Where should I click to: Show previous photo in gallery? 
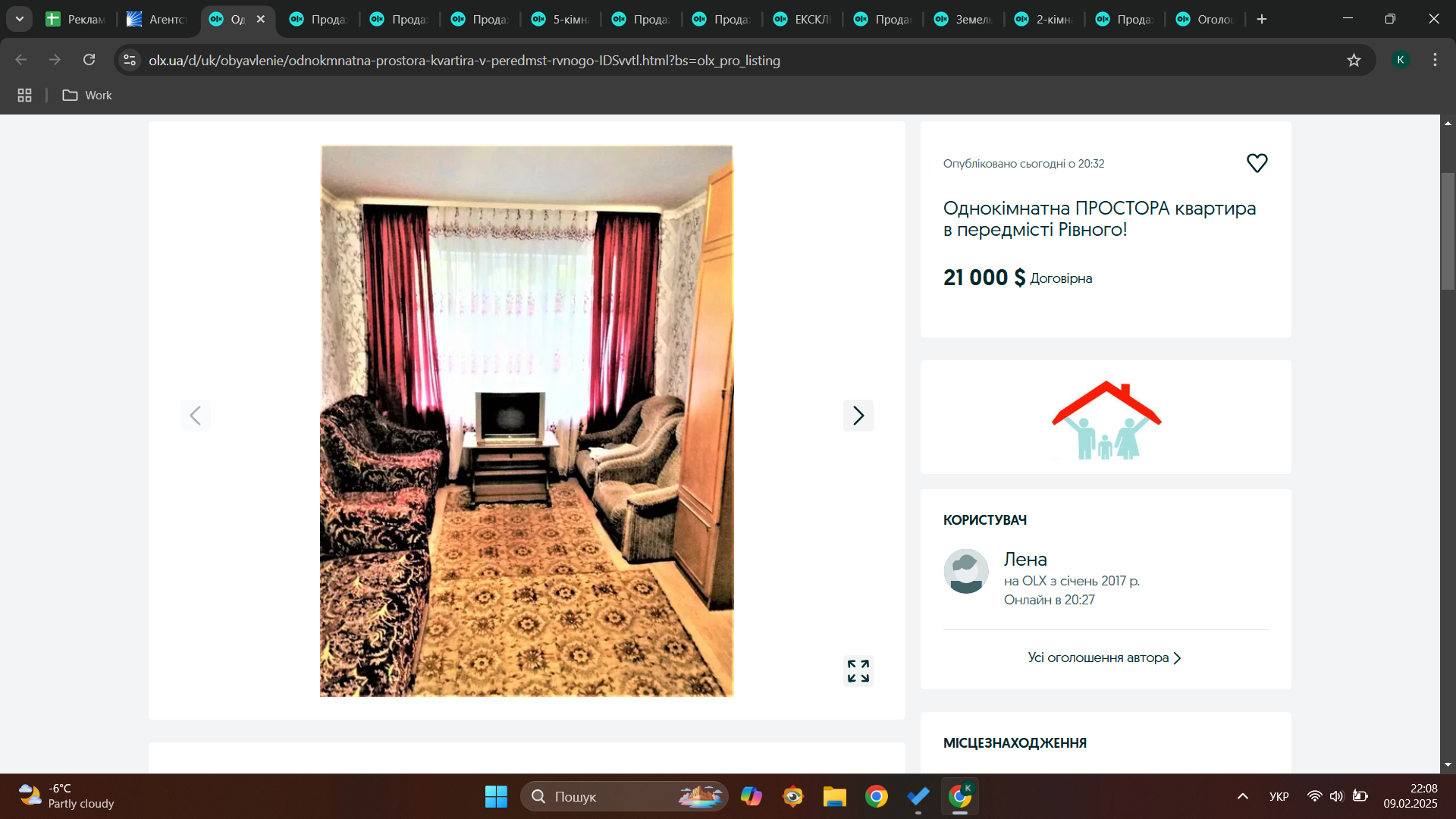click(196, 416)
